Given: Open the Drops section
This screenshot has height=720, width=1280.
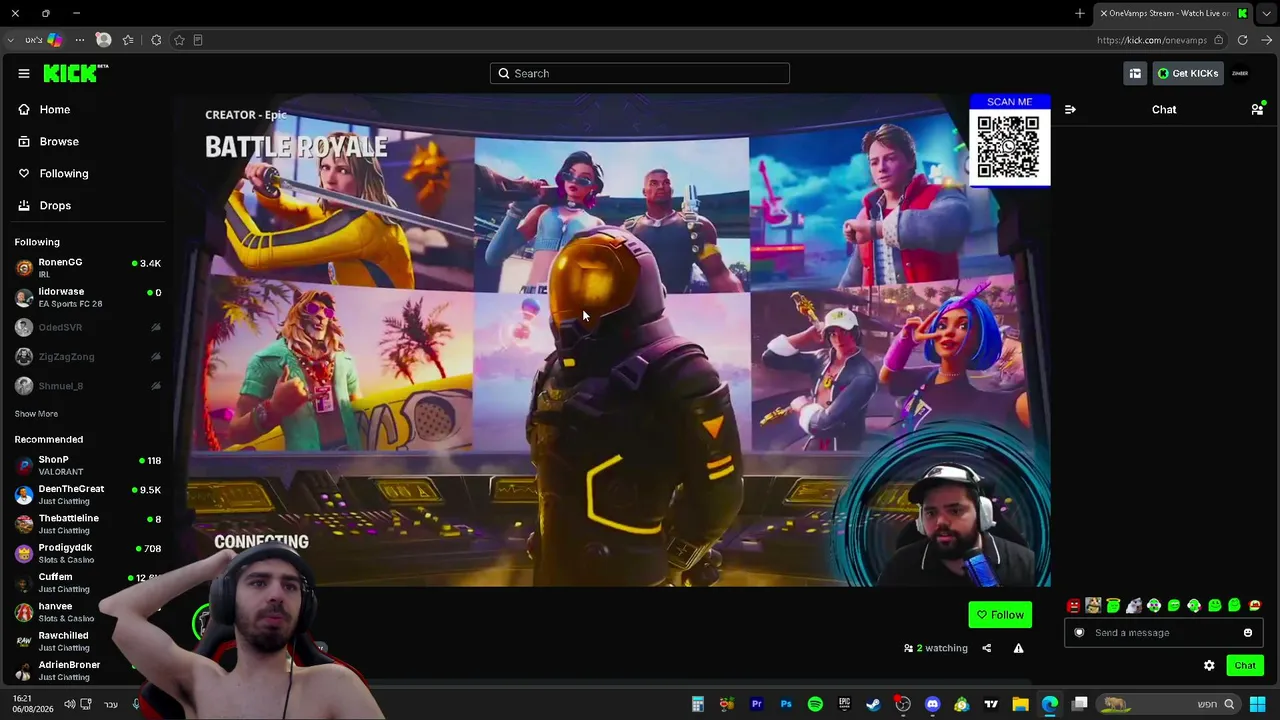Looking at the screenshot, I should (x=45, y=205).
